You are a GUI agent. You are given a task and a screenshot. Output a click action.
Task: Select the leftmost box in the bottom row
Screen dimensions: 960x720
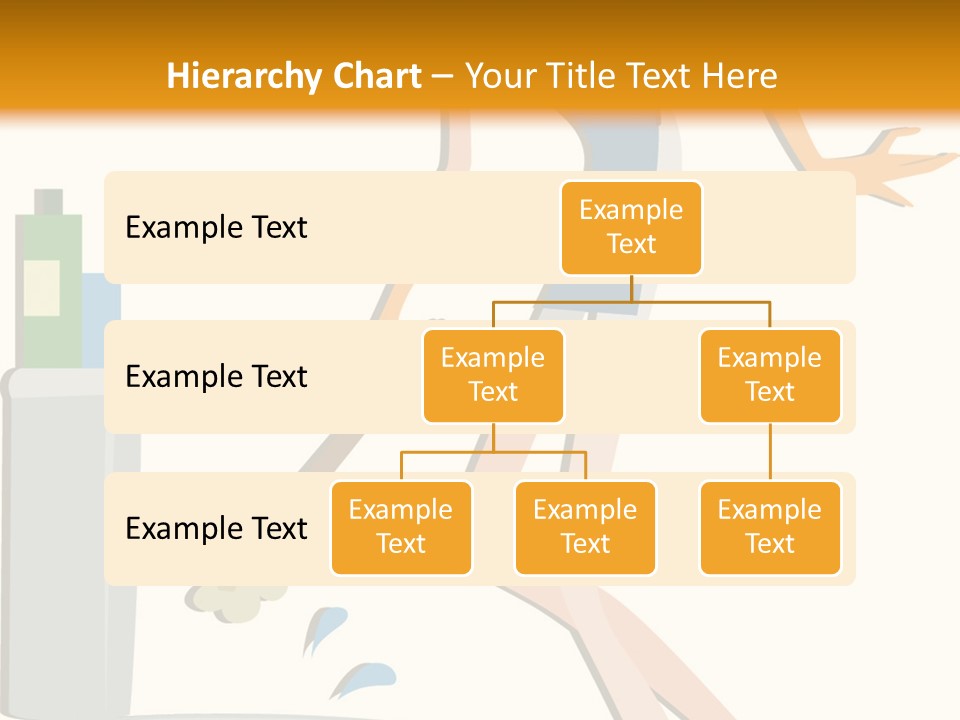pyautogui.click(x=401, y=528)
